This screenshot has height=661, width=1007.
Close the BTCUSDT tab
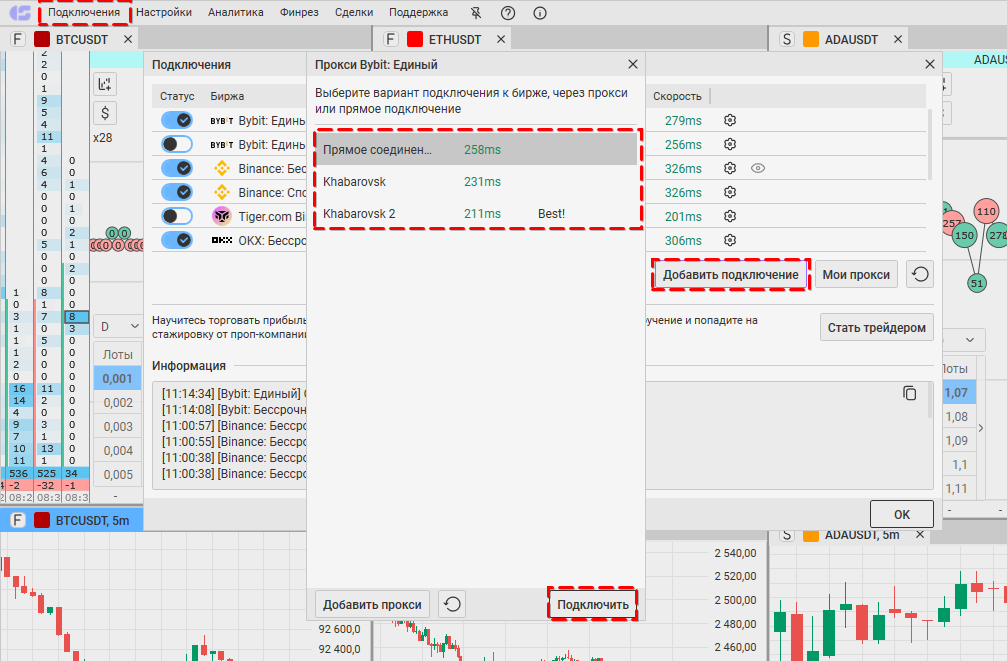[128, 39]
